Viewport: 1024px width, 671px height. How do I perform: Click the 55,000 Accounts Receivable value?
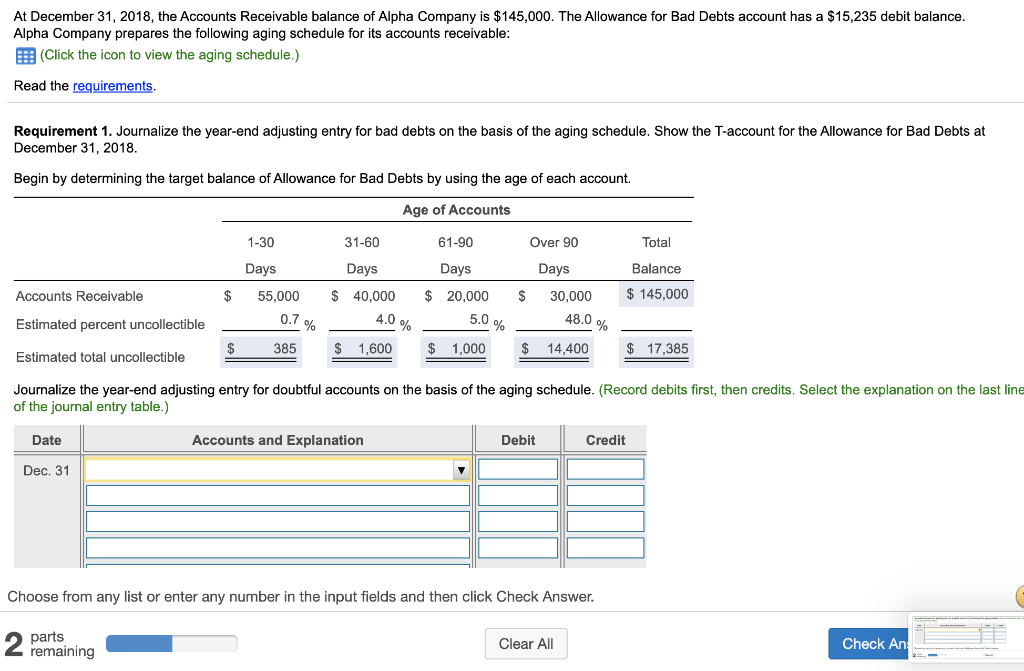(278, 296)
